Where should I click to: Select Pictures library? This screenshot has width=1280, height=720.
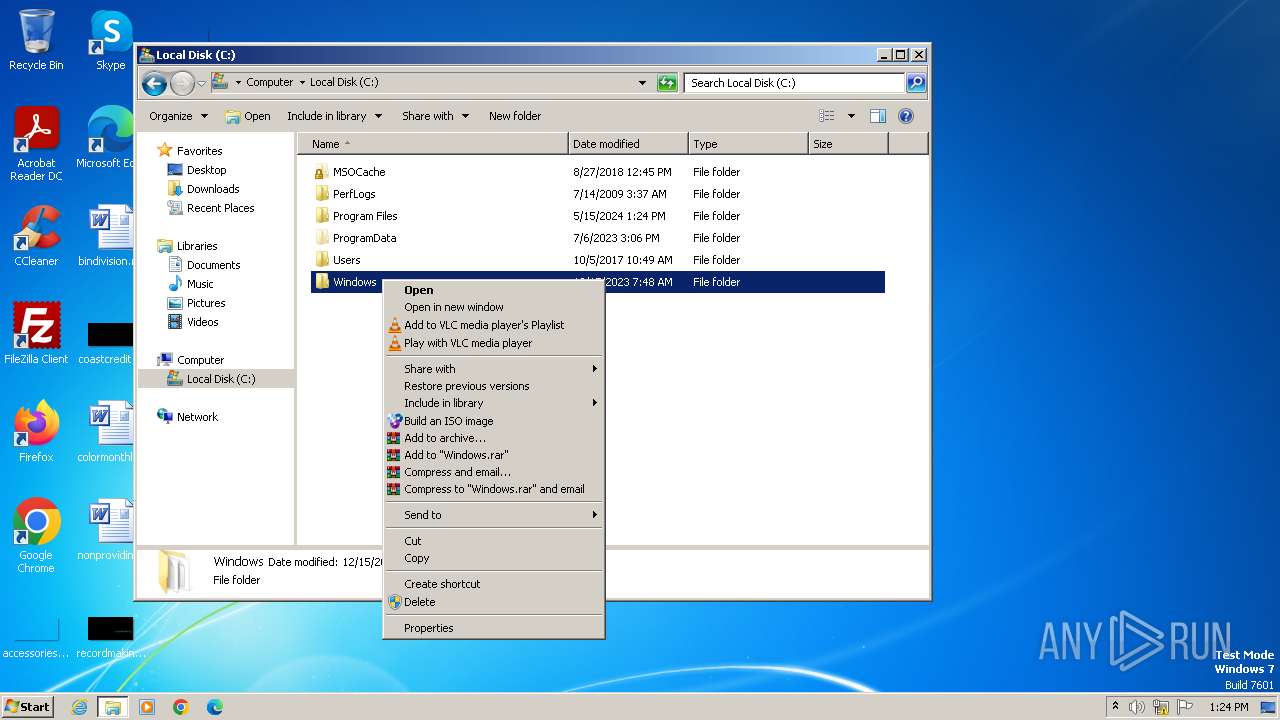206,303
